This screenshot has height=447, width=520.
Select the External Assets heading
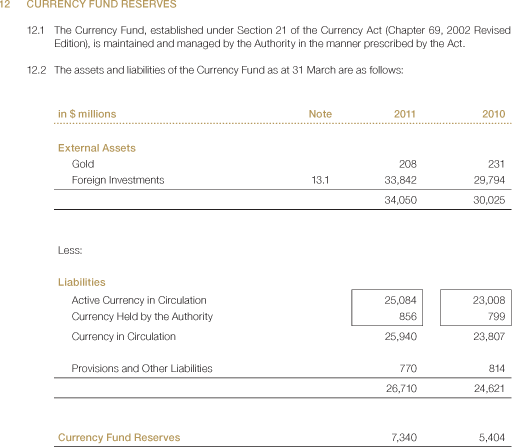point(97,148)
